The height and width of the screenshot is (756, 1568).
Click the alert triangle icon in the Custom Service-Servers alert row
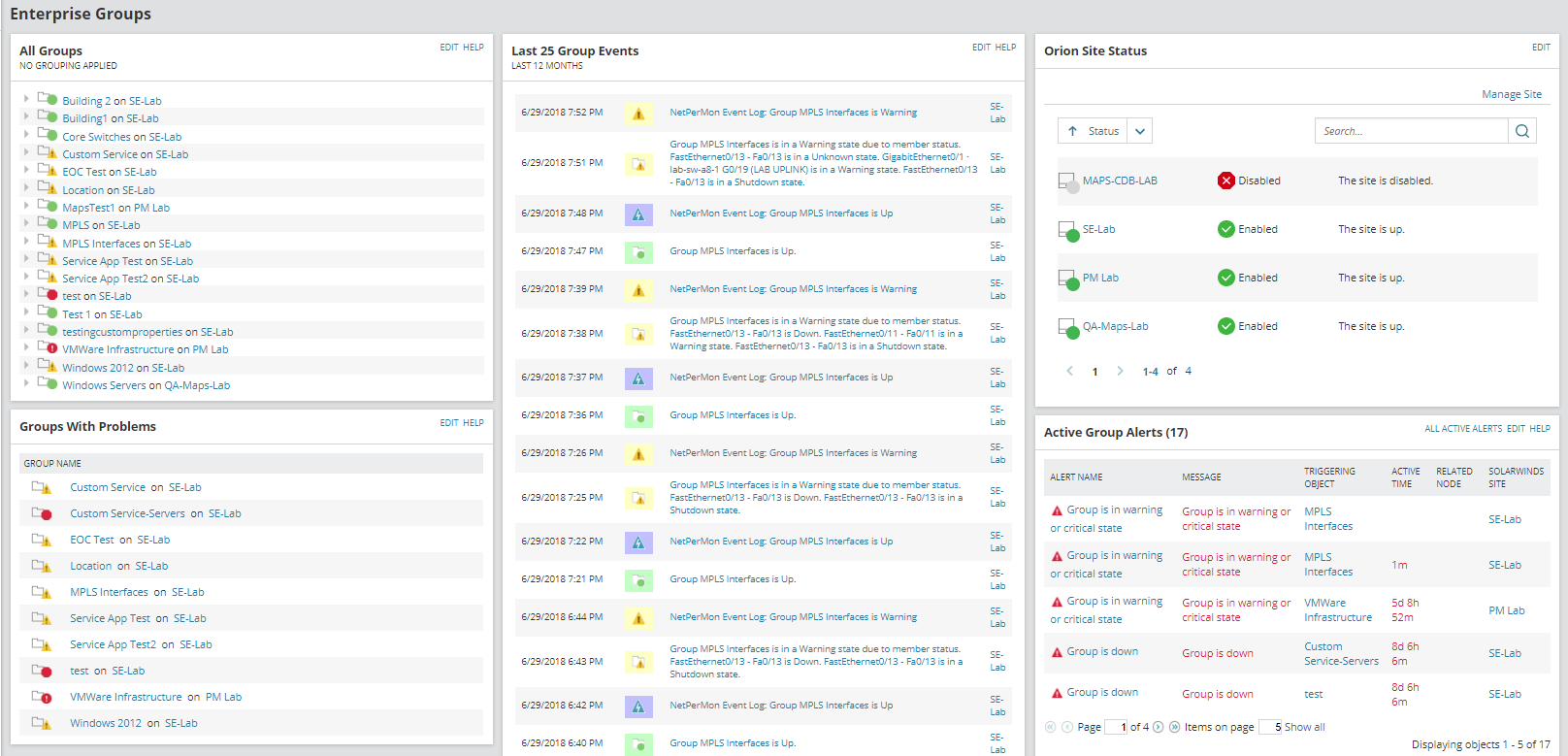pyautogui.click(x=1057, y=652)
